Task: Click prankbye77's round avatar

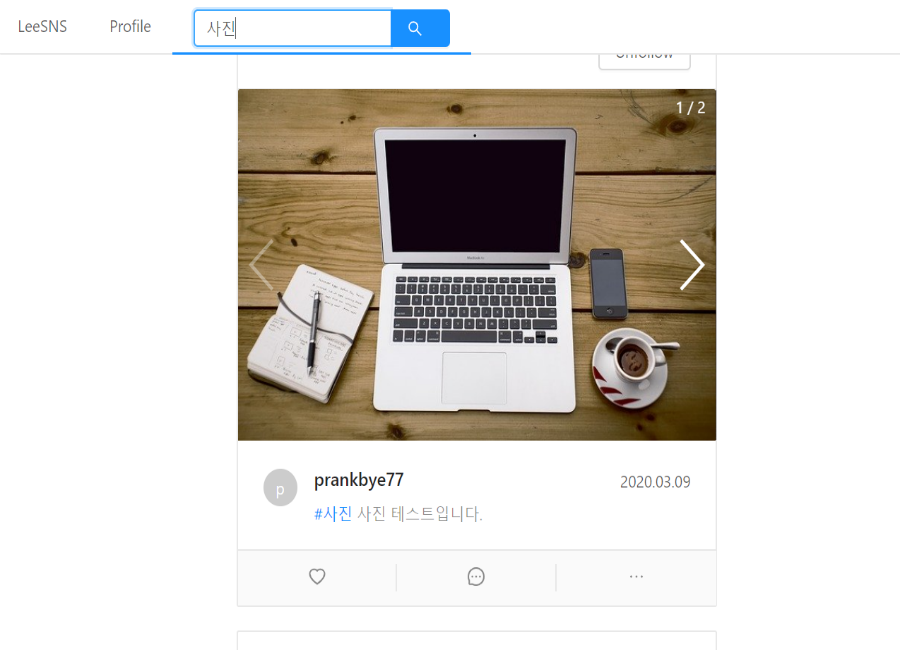Action: (280, 488)
